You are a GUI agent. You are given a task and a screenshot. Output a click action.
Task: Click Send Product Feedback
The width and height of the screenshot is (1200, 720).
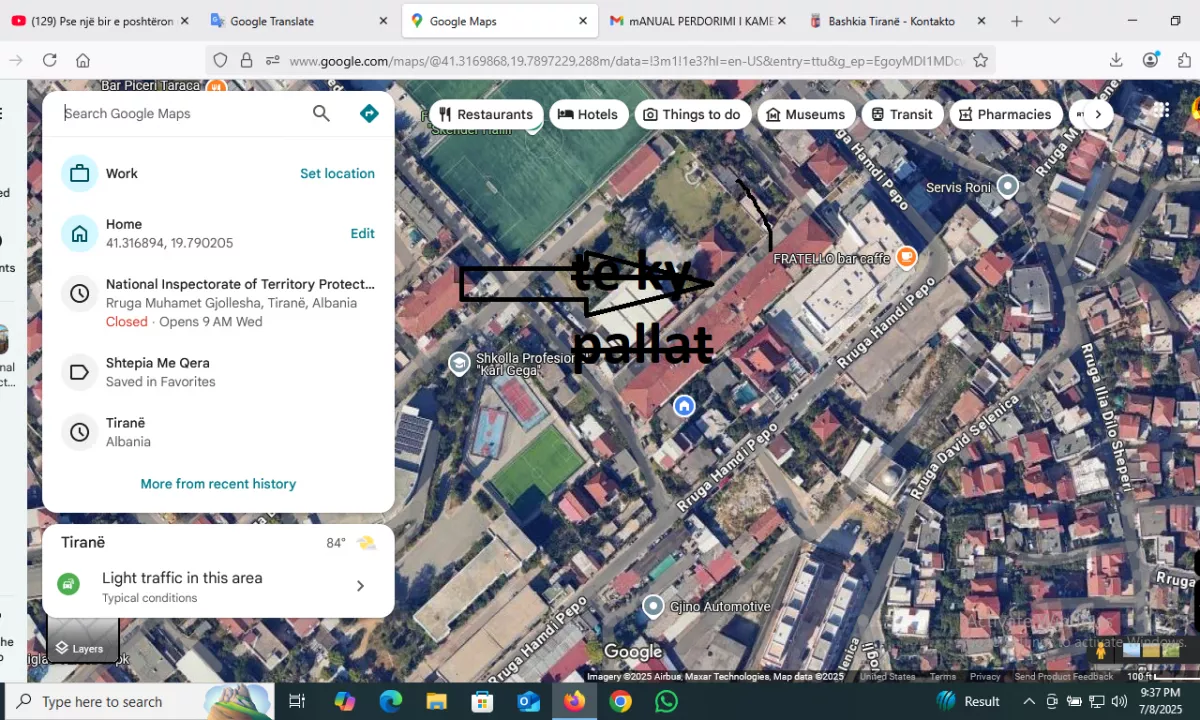pos(1064,677)
